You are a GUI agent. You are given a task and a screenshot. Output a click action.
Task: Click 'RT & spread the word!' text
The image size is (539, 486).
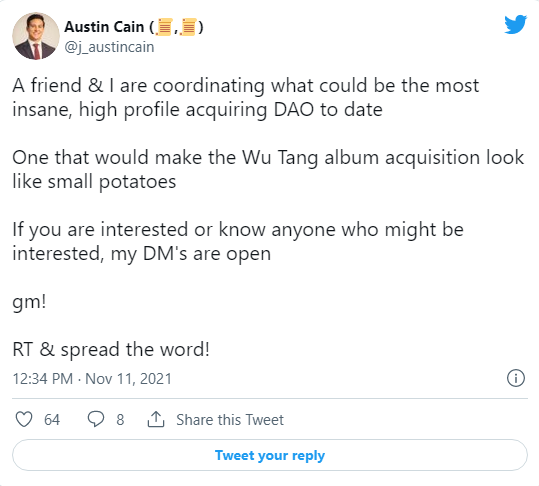111,349
